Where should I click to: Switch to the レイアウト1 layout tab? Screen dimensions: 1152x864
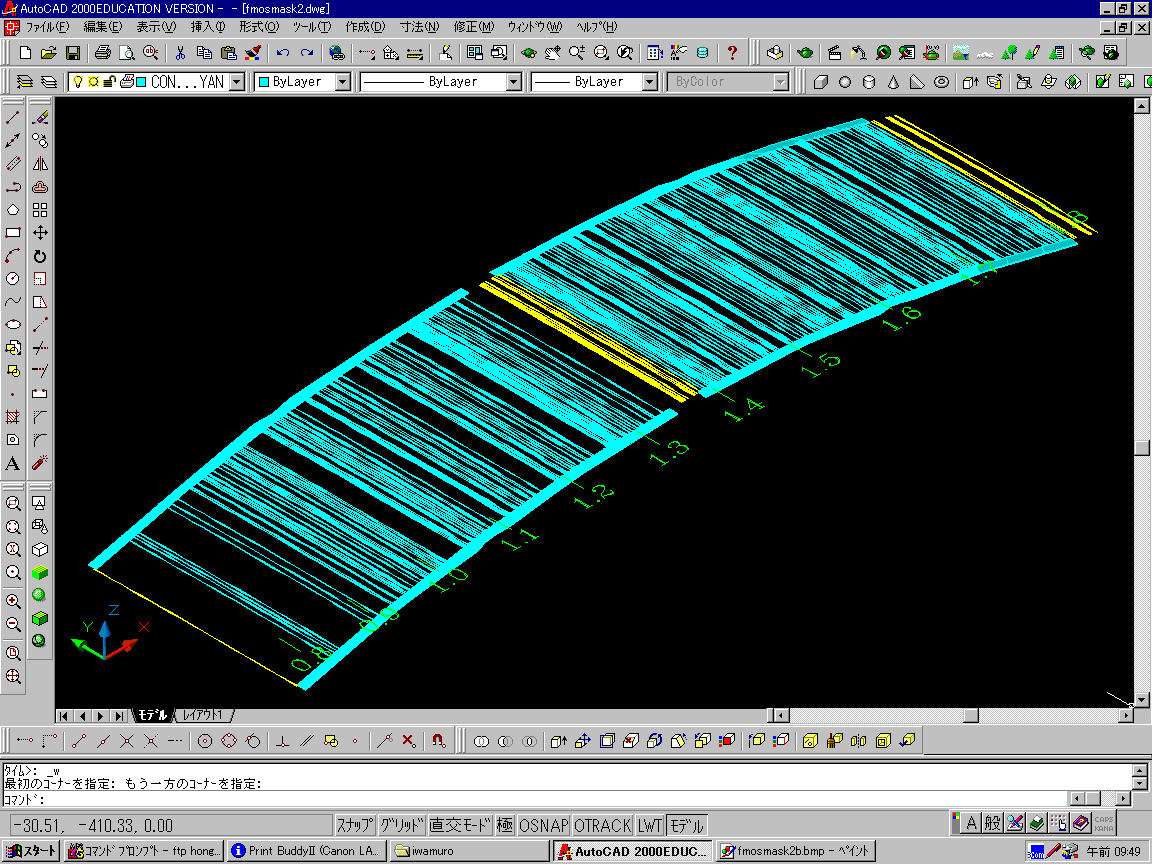pyautogui.click(x=203, y=715)
